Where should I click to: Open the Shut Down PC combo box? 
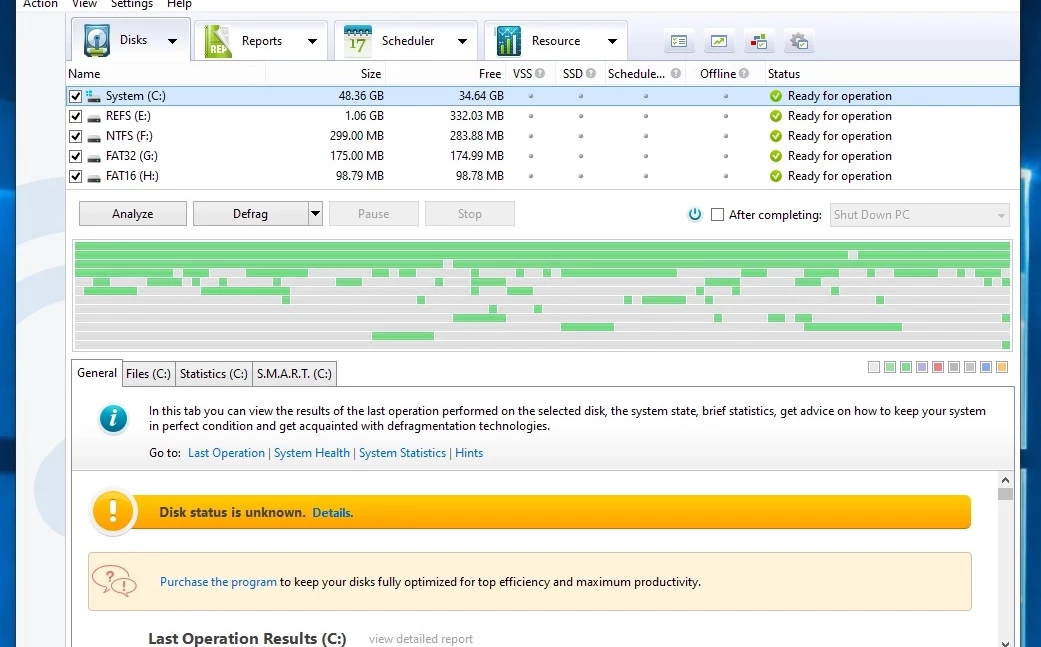point(919,215)
